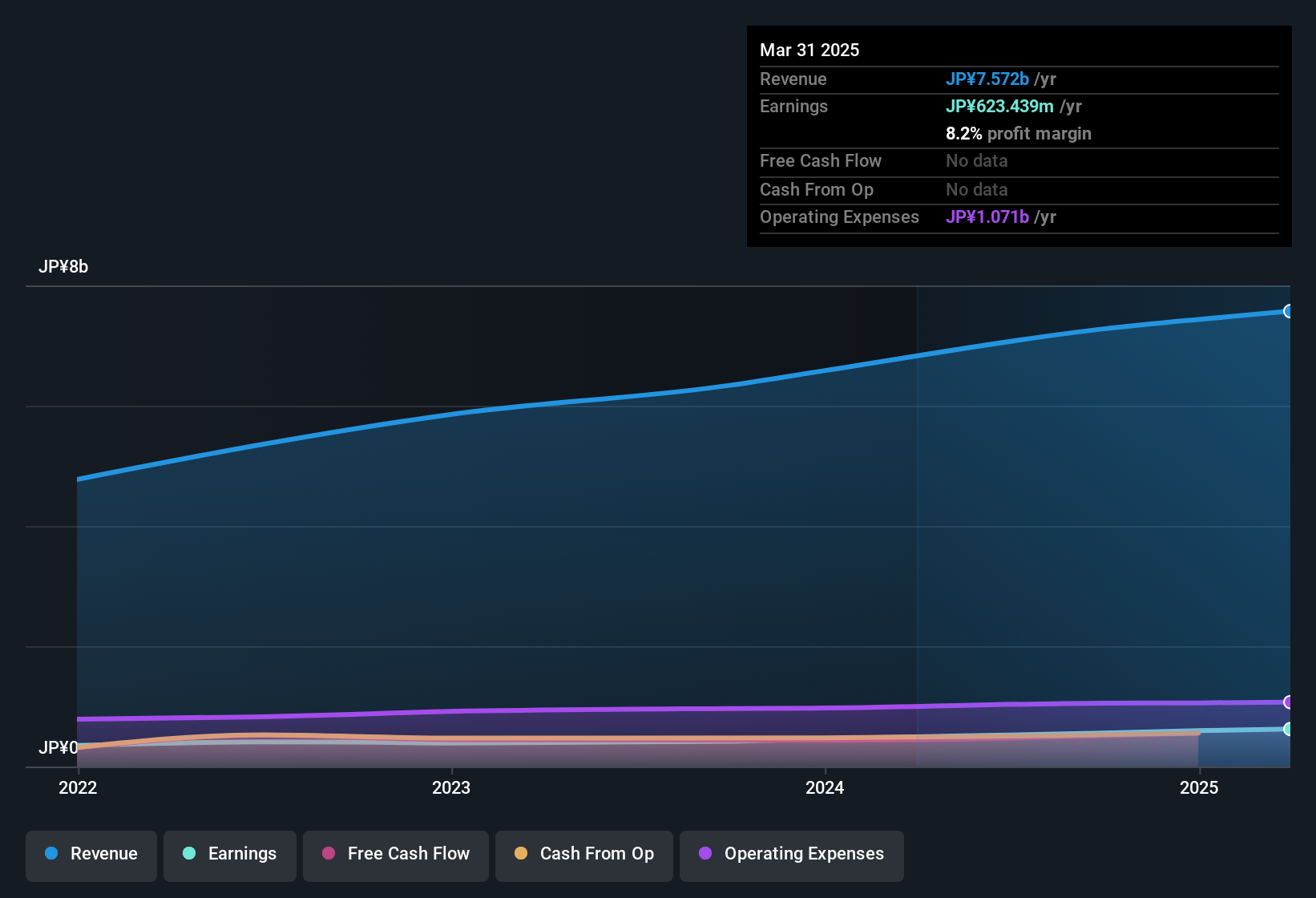Click the Revenue tooltip row label

pyautogui.click(x=793, y=79)
